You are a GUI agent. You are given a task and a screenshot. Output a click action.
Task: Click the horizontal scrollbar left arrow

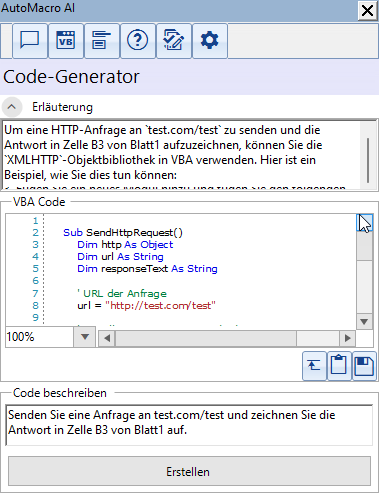pos(107,338)
